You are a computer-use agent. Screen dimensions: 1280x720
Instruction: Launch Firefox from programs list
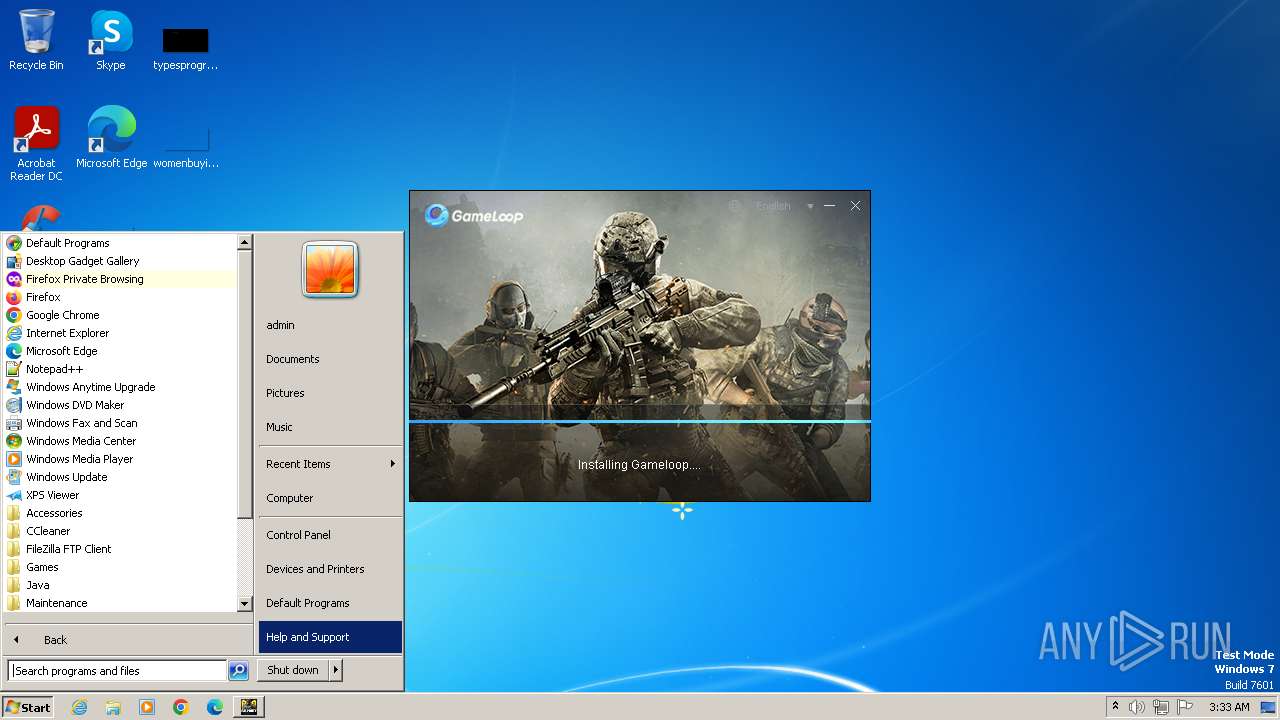click(120, 297)
